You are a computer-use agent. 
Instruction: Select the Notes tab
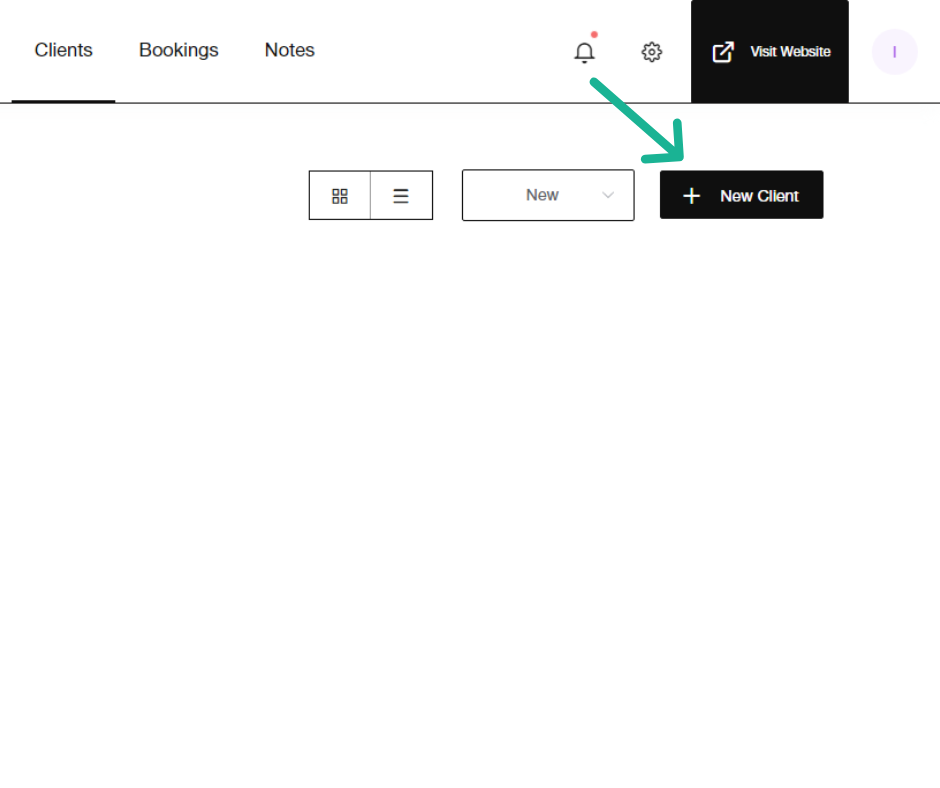click(290, 50)
